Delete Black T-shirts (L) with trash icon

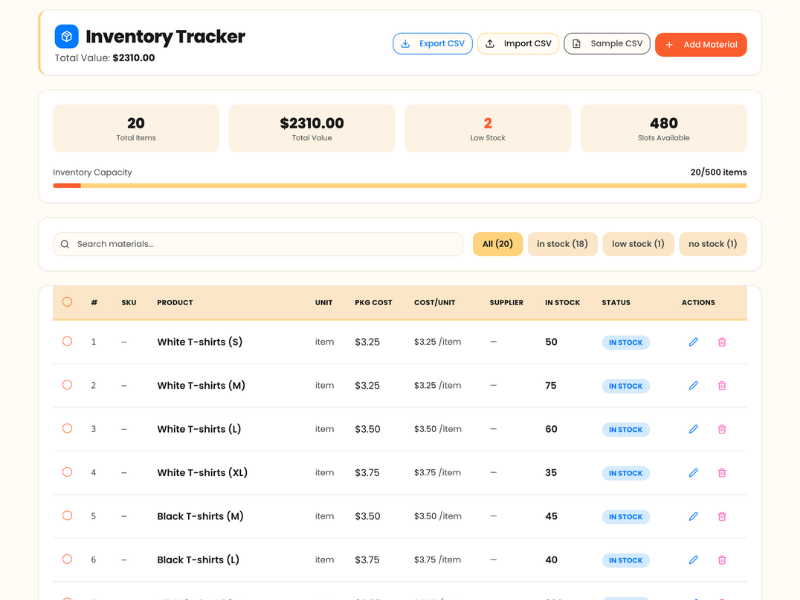[x=721, y=560]
